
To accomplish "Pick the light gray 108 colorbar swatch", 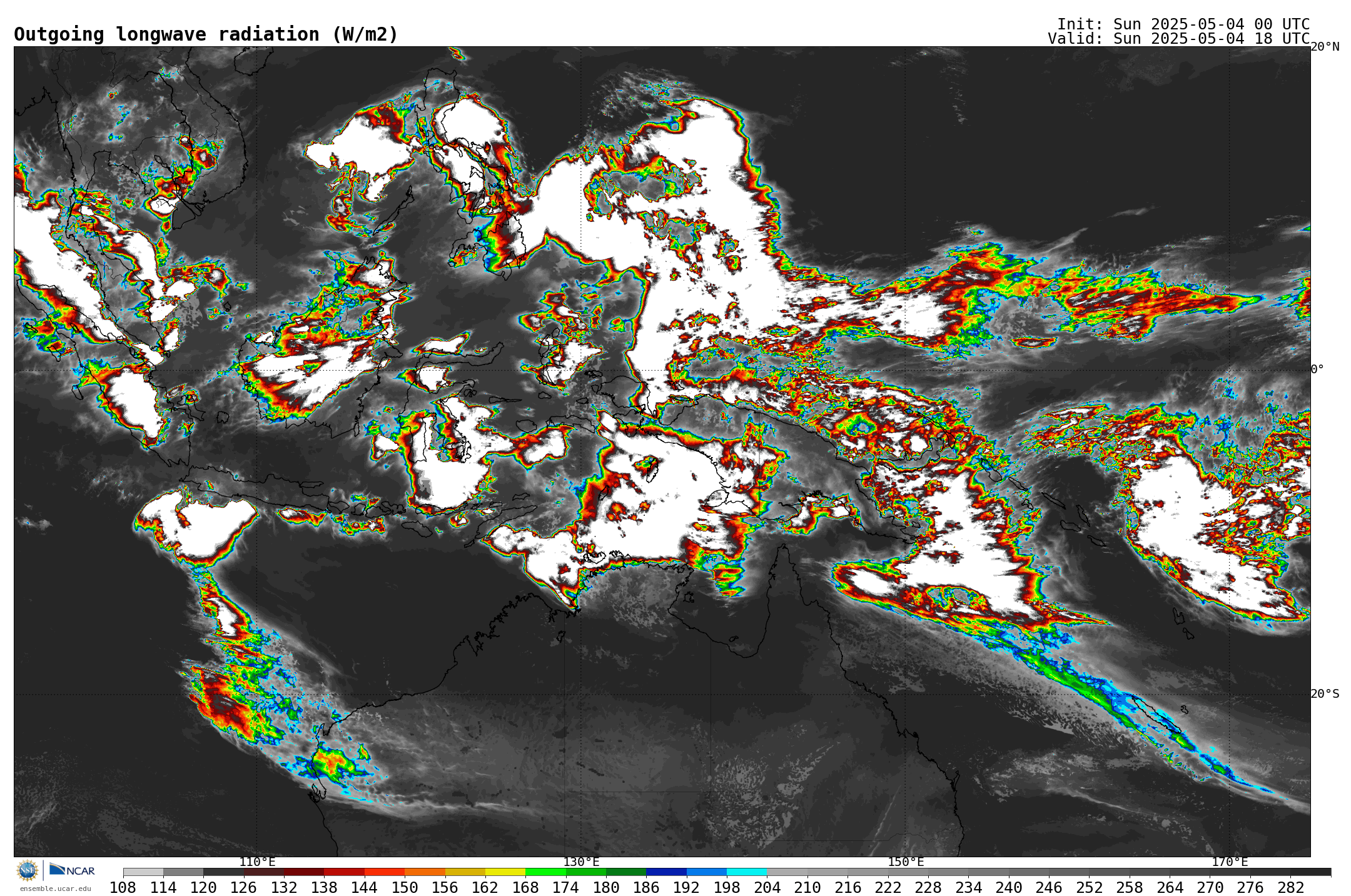I will (143, 872).
